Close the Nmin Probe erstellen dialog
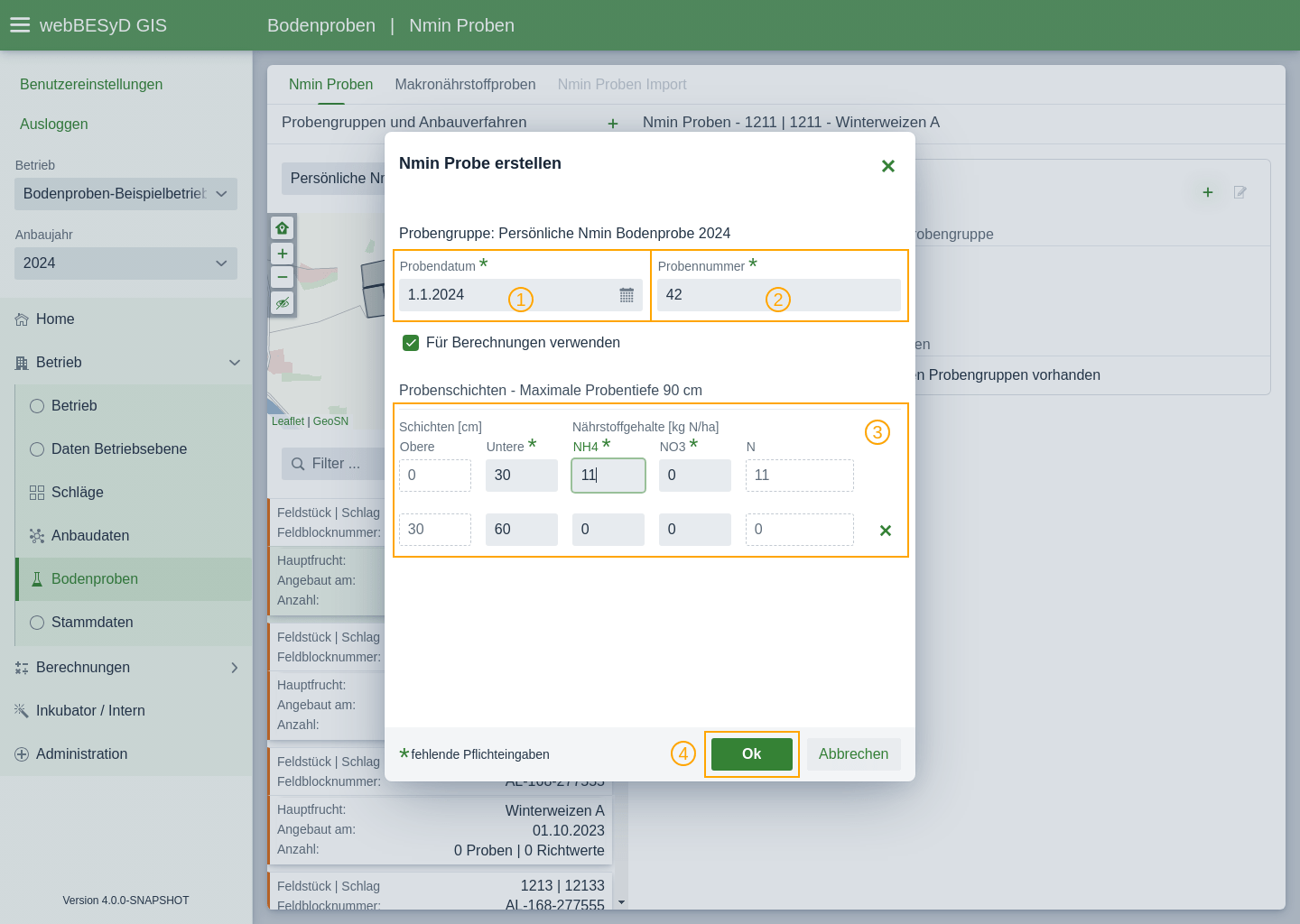The width and height of the screenshot is (1300, 924). pyautogui.click(x=888, y=166)
